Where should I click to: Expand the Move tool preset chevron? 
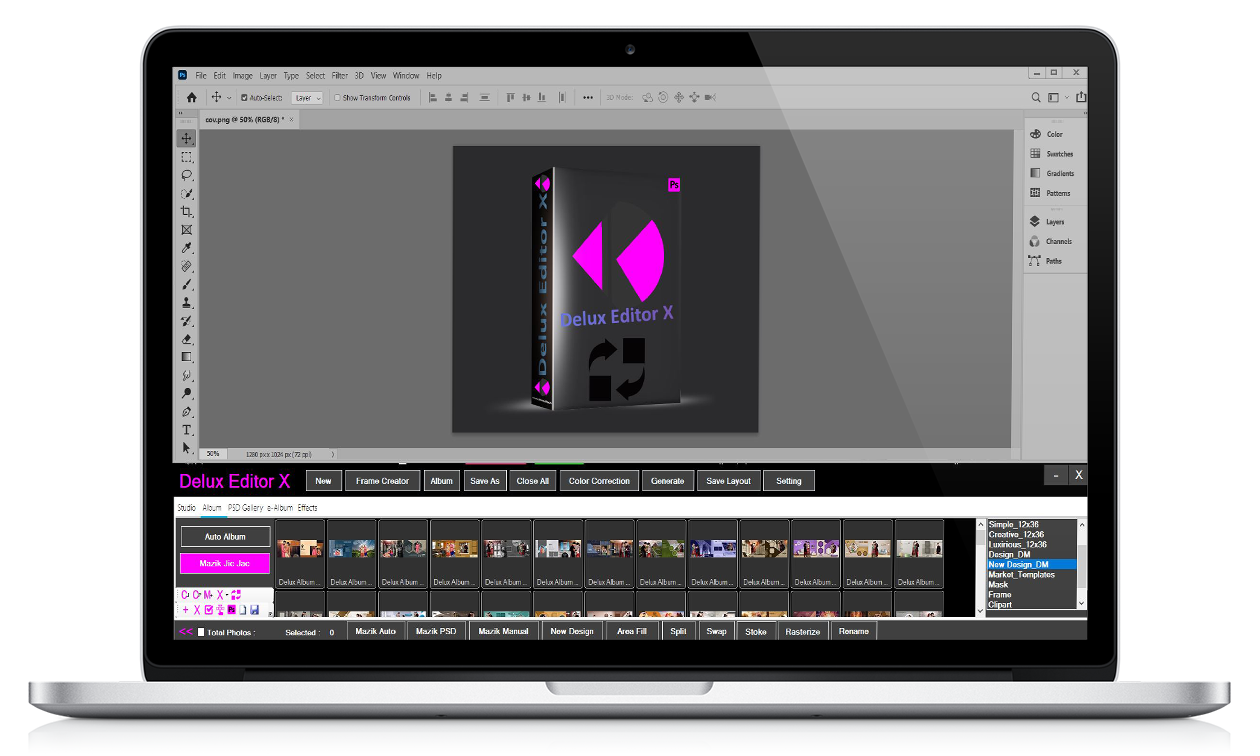click(x=229, y=98)
